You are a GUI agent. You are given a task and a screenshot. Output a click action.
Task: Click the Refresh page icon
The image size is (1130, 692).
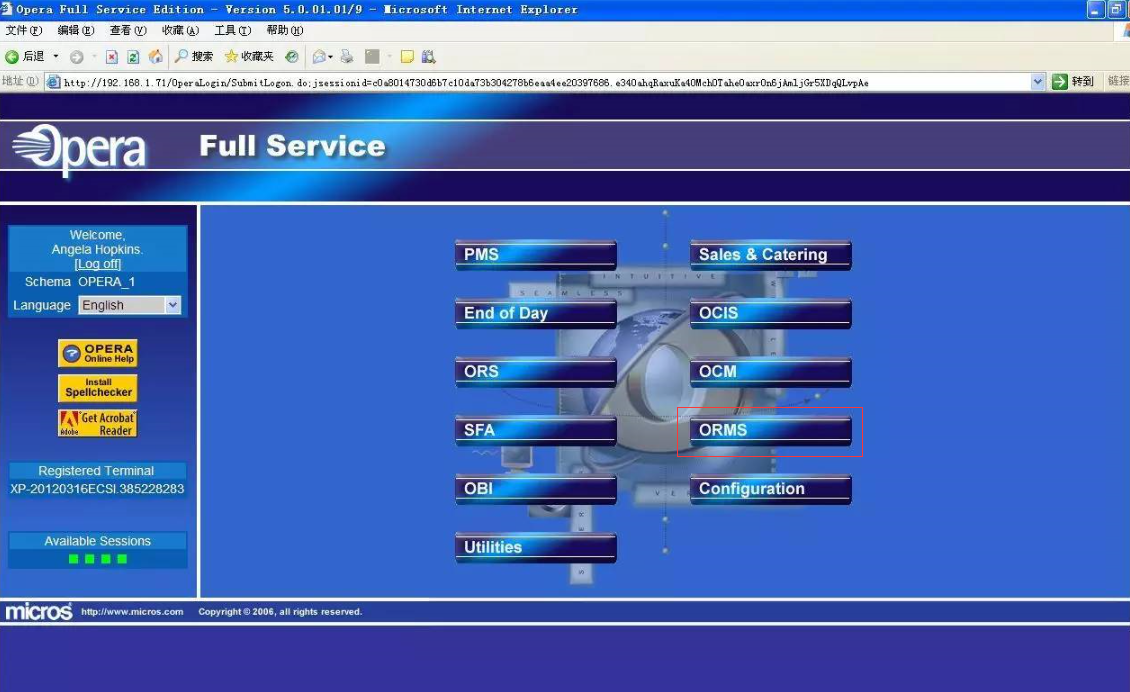click(133, 57)
